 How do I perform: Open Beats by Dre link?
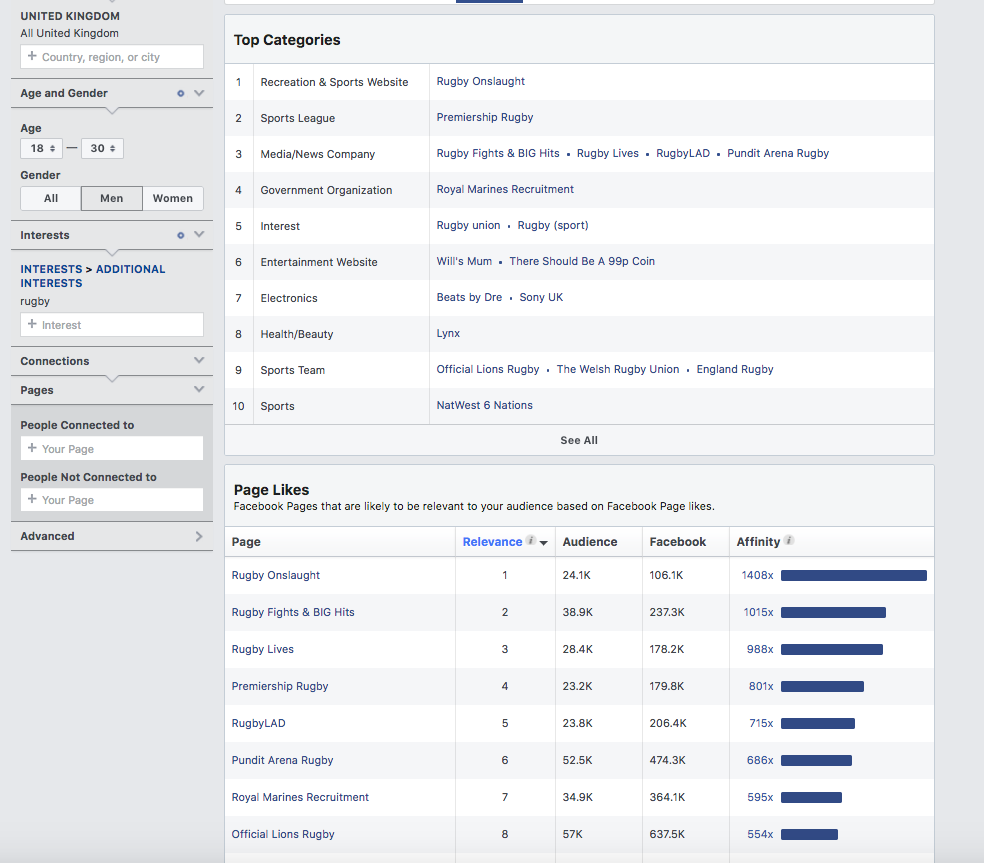[x=469, y=297]
